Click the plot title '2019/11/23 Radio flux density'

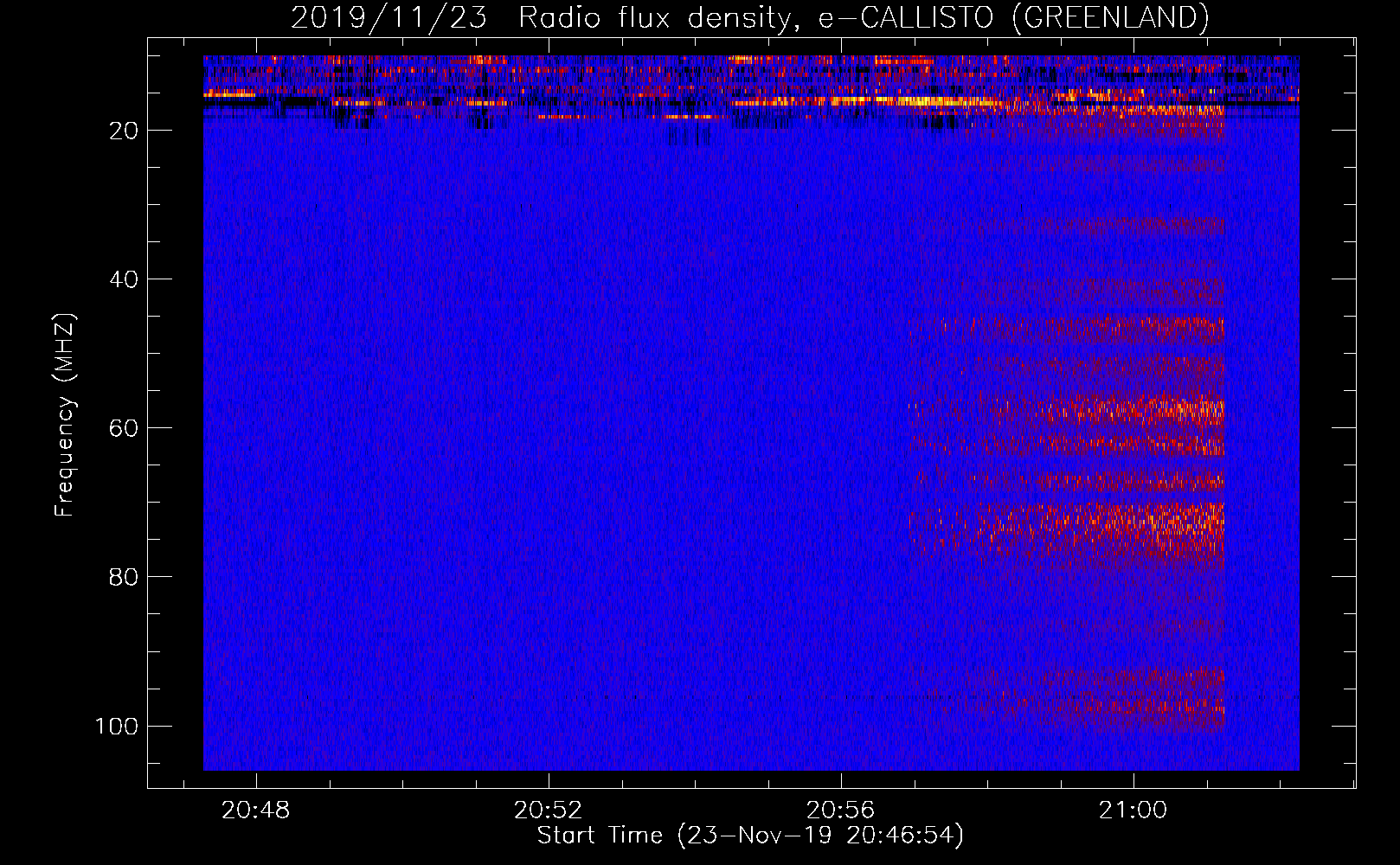pyautogui.click(x=749, y=17)
